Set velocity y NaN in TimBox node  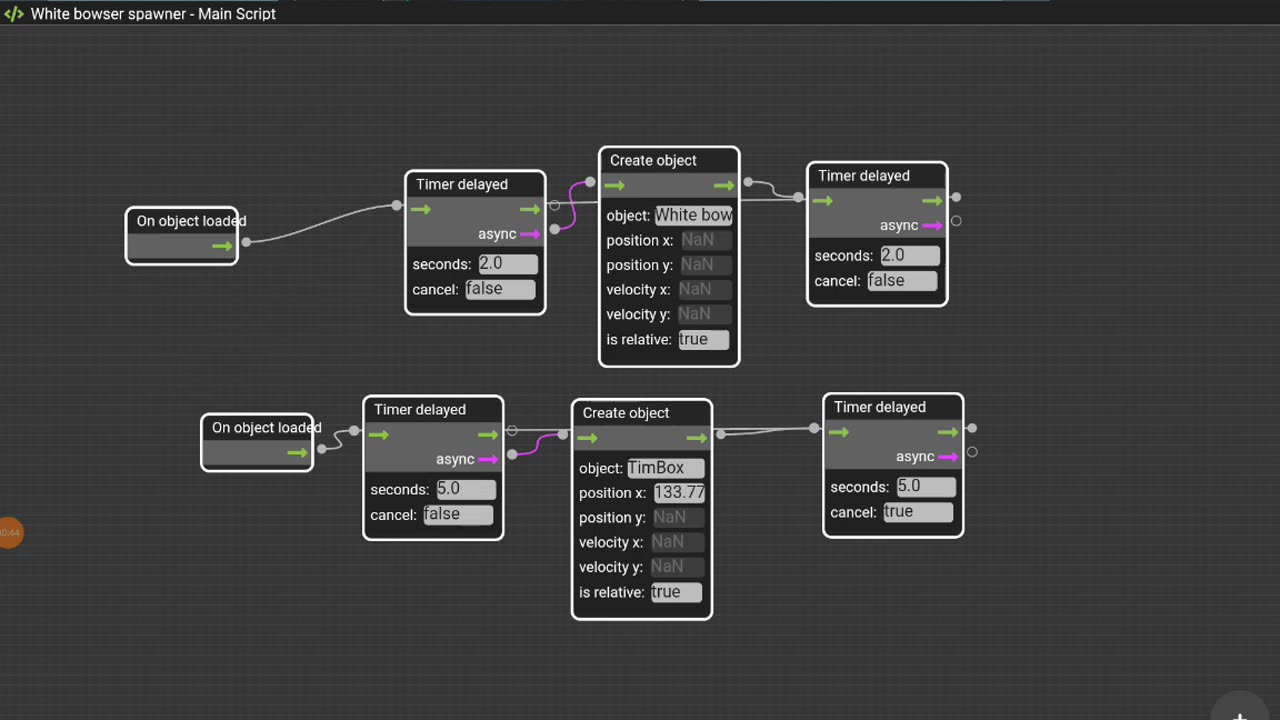point(677,567)
